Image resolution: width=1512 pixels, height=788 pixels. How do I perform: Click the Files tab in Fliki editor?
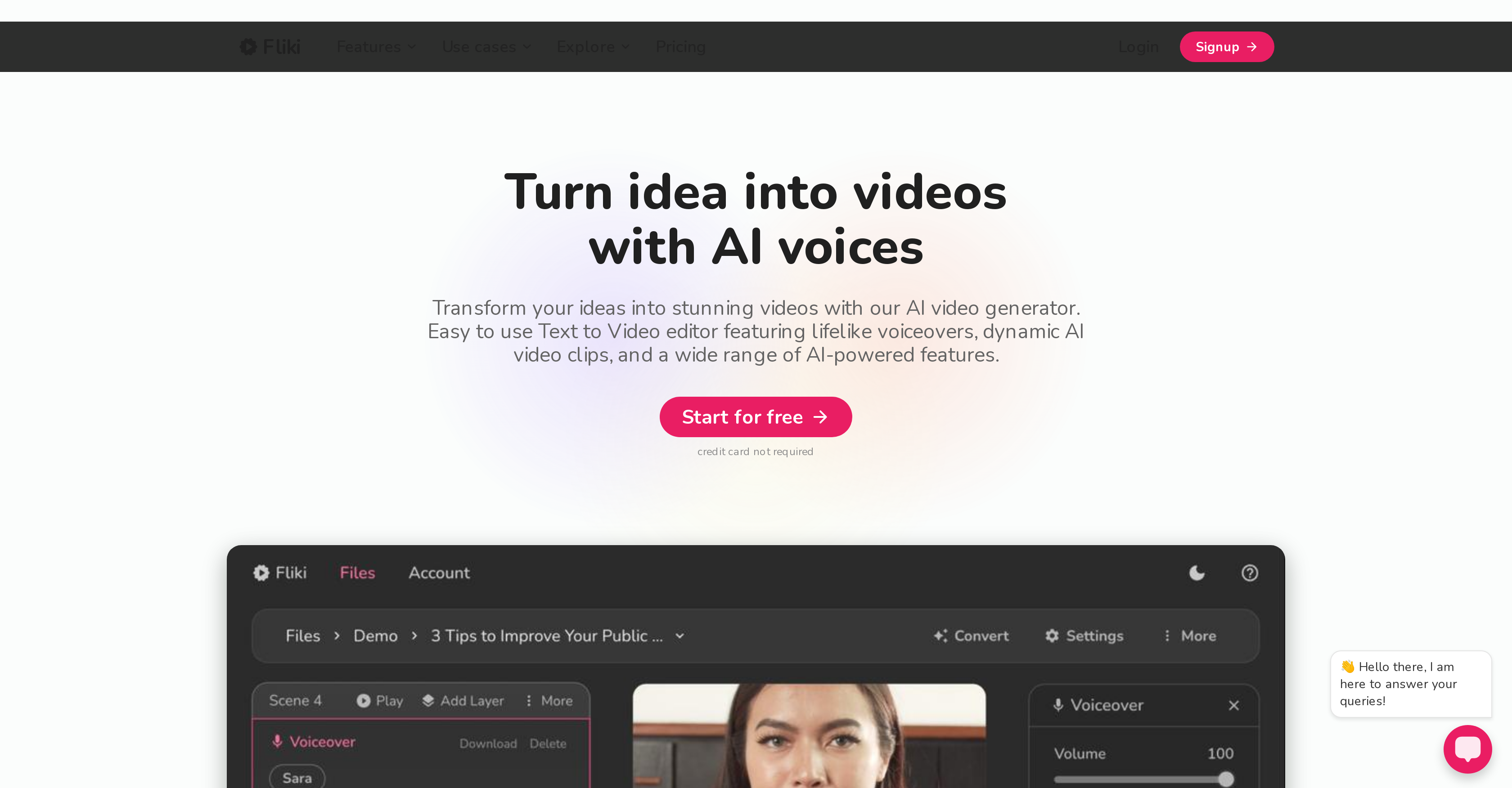358,572
